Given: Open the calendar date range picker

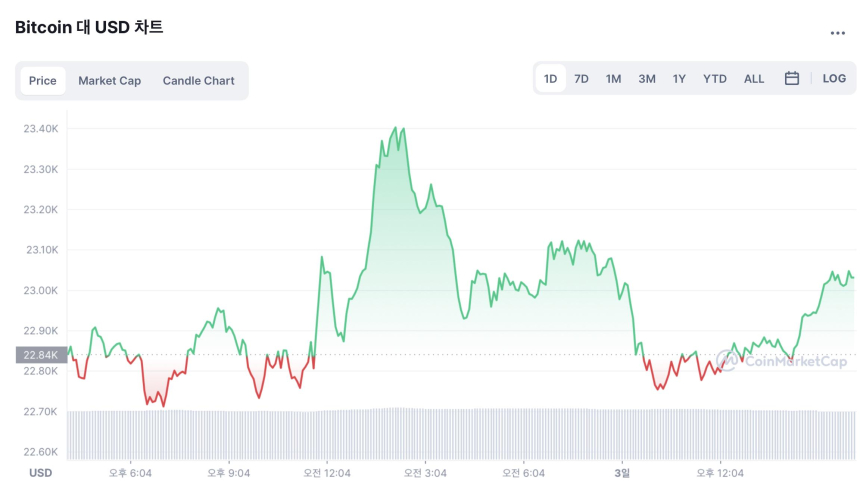Looking at the screenshot, I should pos(791,79).
